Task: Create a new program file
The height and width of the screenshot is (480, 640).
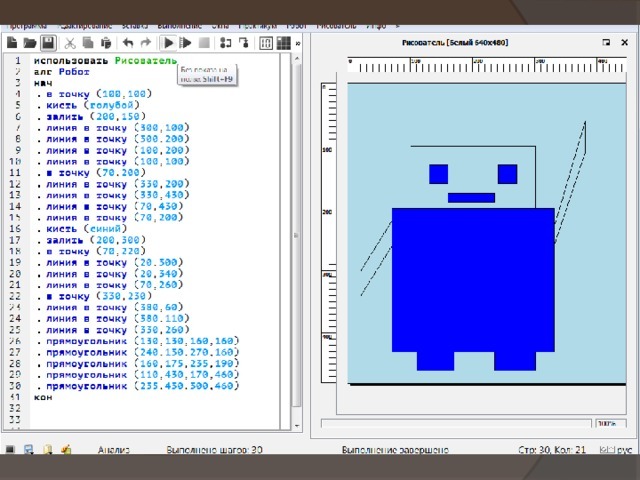Action: click(x=10, y=43)
